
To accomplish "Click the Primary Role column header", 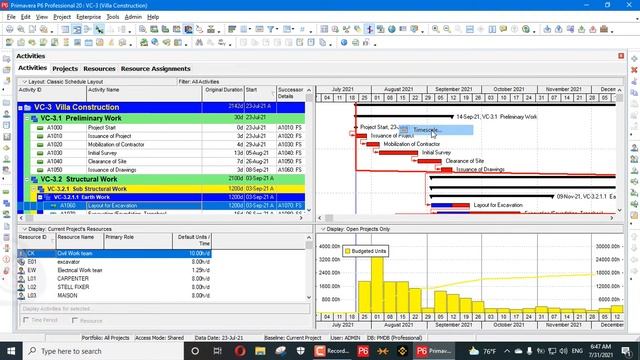I will [x=138, y=241].
